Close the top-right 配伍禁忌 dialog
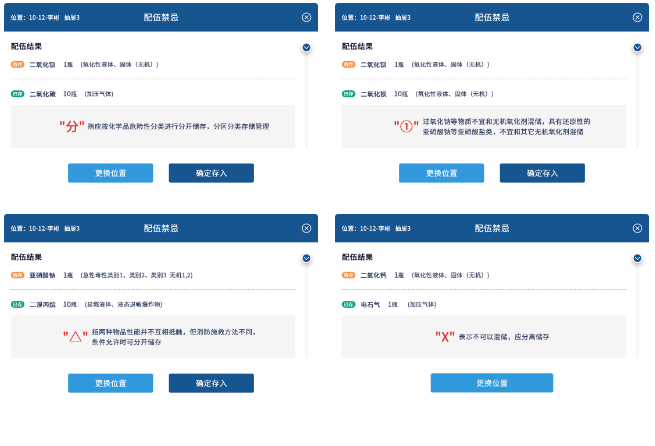This screenshot has height=446, width=655. pyautogui.click(x=638, y=17)
